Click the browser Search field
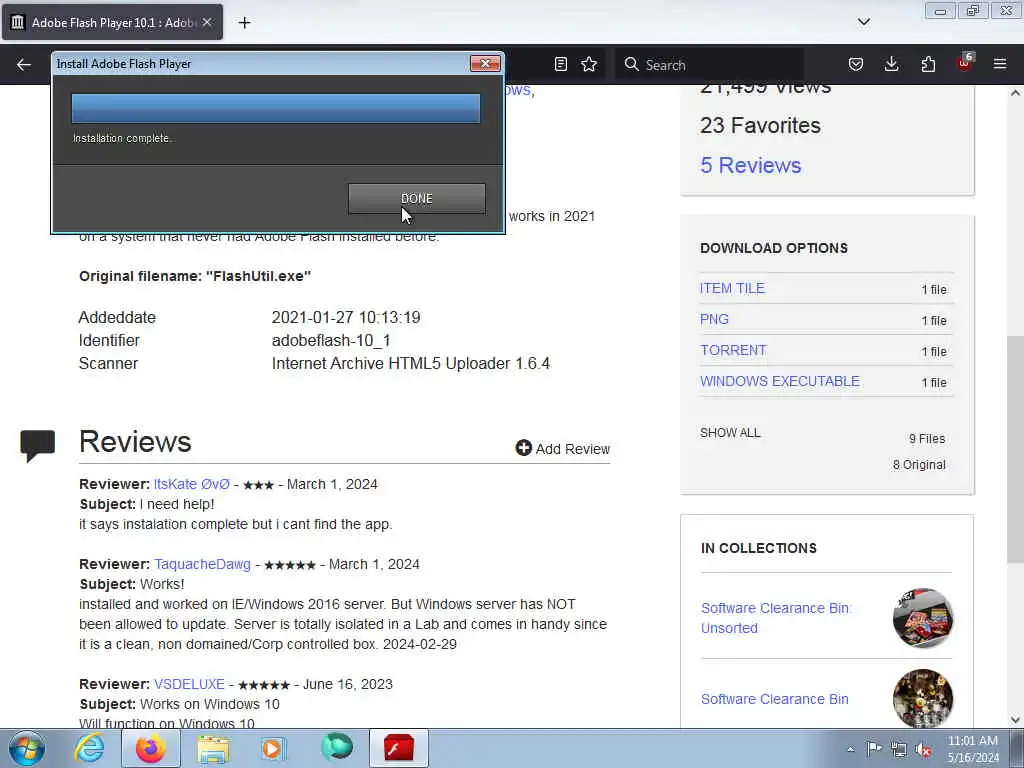This screenshot has height=768, width=1024. [x=709, y=65]
